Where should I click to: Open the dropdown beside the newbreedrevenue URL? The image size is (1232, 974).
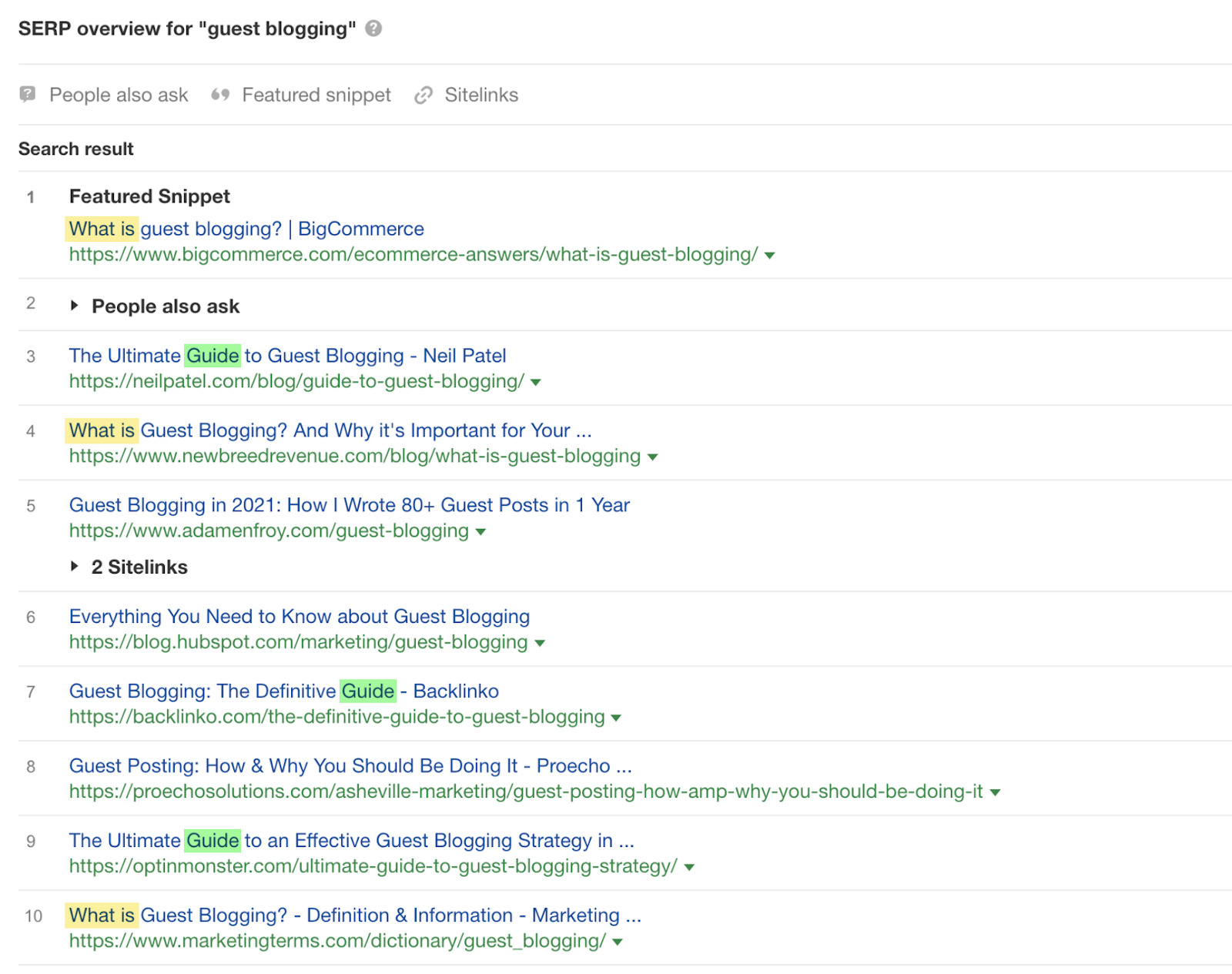652,457
